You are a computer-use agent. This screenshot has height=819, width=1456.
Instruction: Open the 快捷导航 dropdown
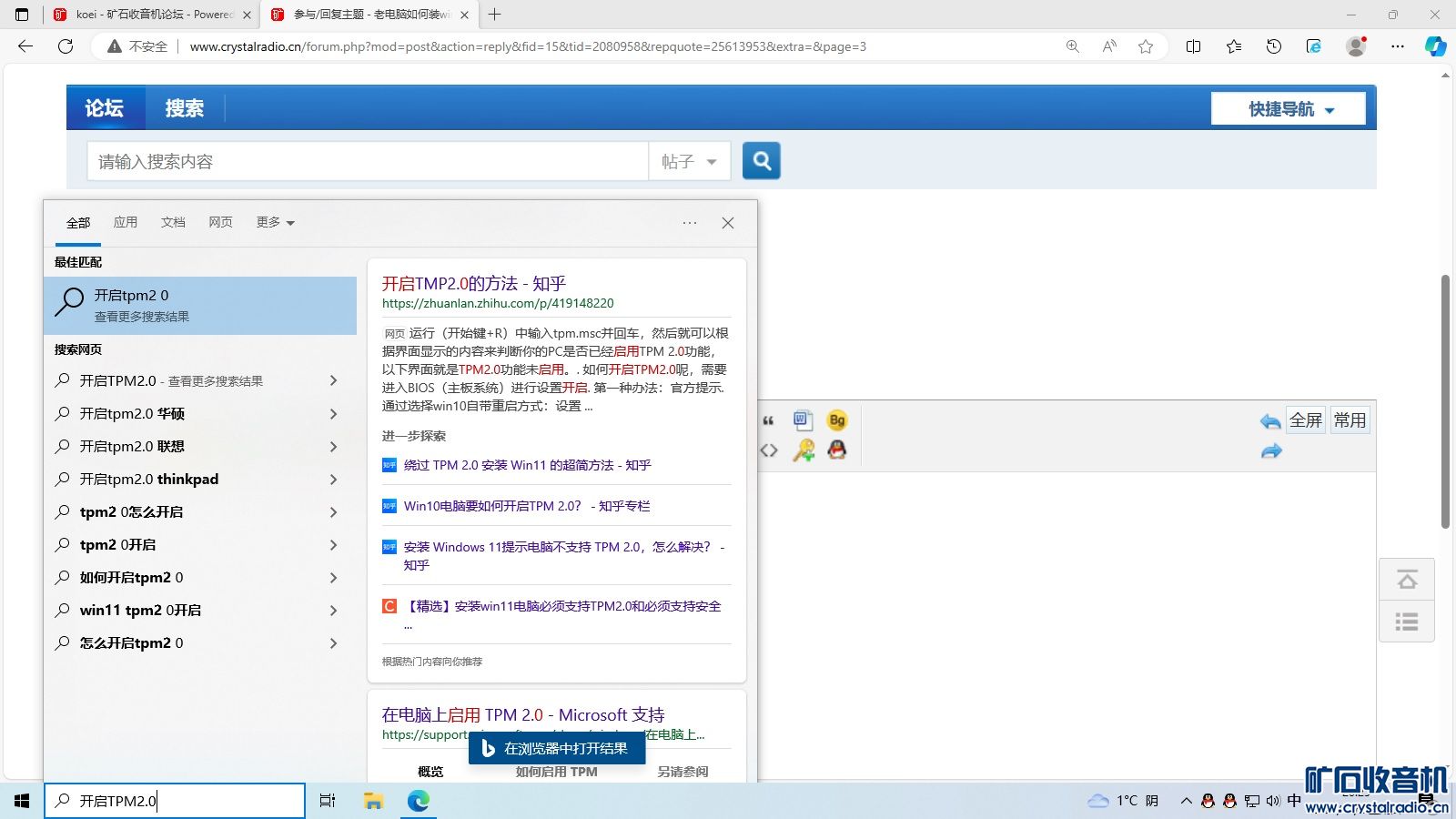pyautogui.click(x=1289, y=108)
